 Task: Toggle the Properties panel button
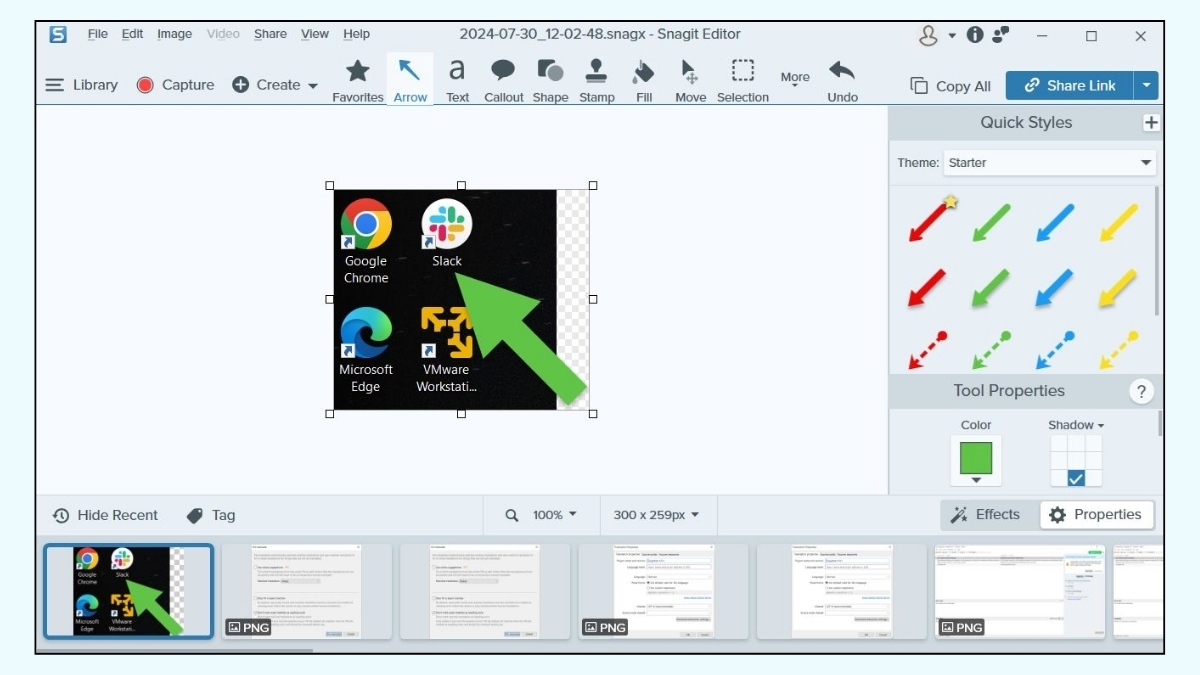click(x=1095, y=515)
